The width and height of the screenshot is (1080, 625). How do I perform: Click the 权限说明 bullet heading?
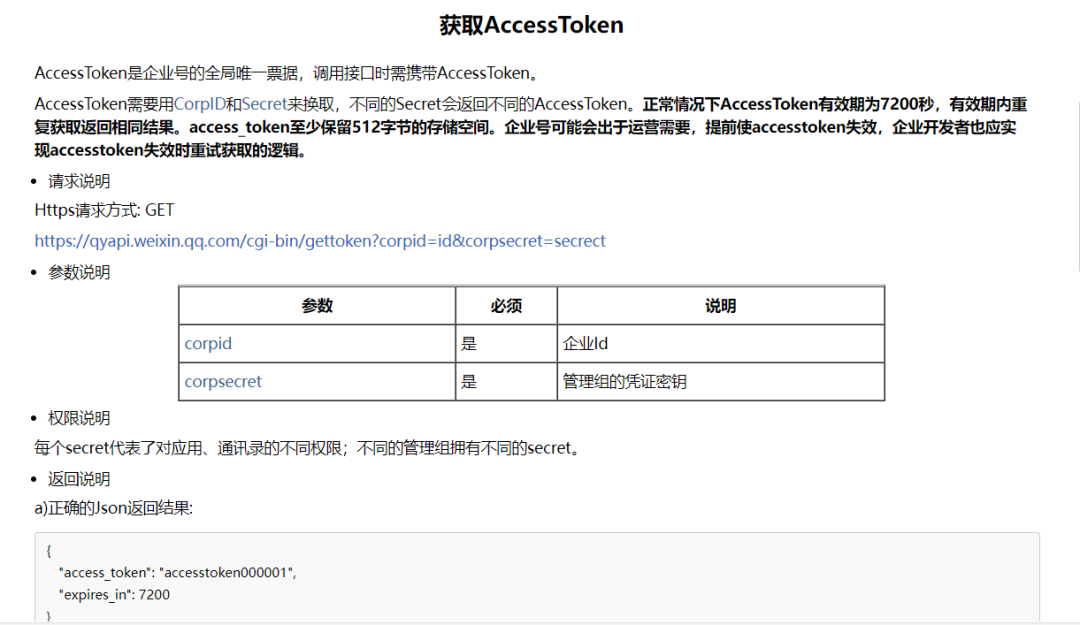point(79,418)
